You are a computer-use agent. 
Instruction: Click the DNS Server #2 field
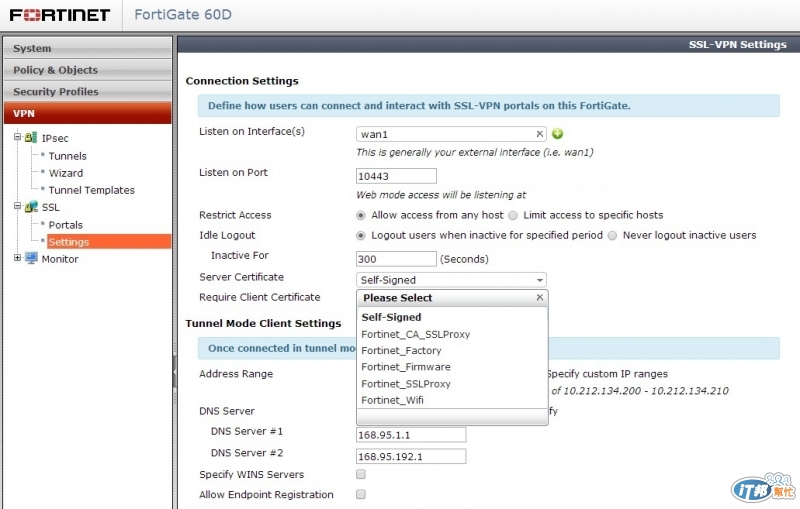(411, 456)
